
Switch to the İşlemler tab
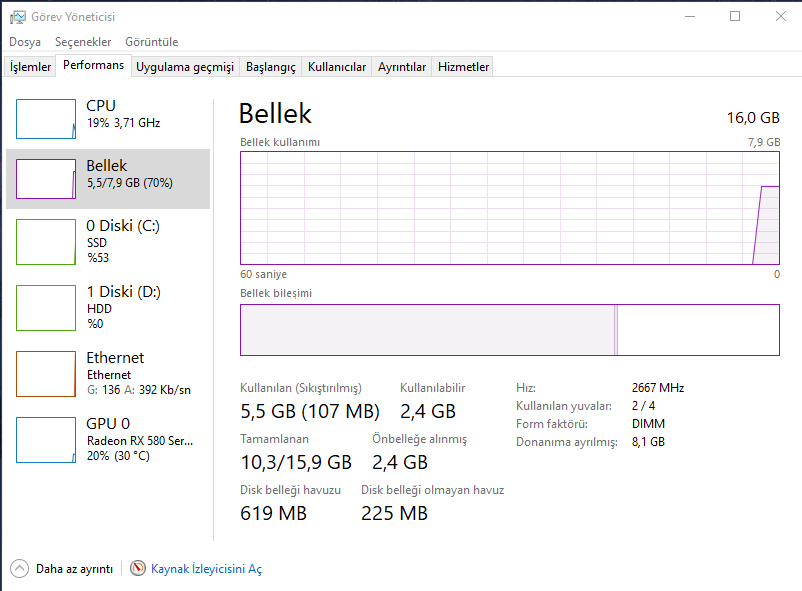[x=30, y=67]
